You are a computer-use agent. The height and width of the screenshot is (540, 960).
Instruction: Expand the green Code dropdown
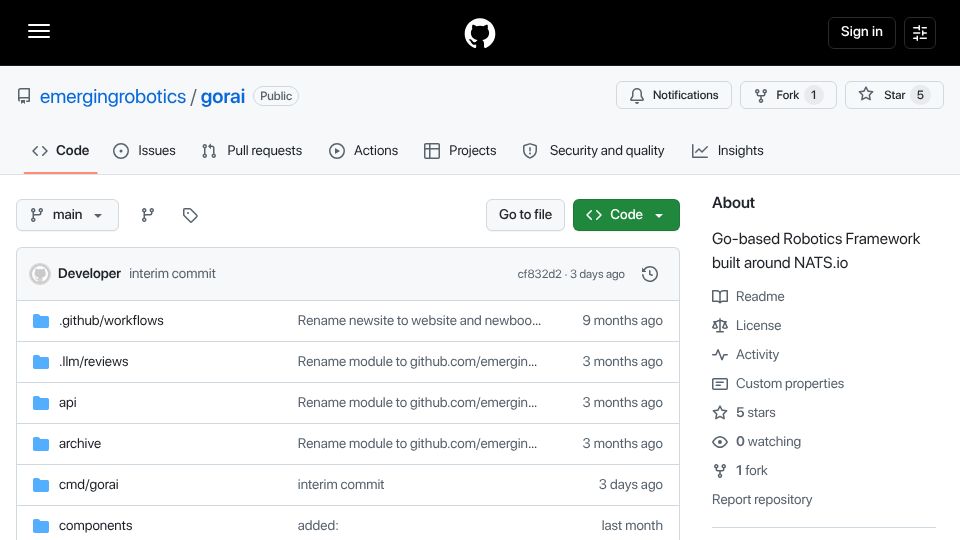[626, 215]
